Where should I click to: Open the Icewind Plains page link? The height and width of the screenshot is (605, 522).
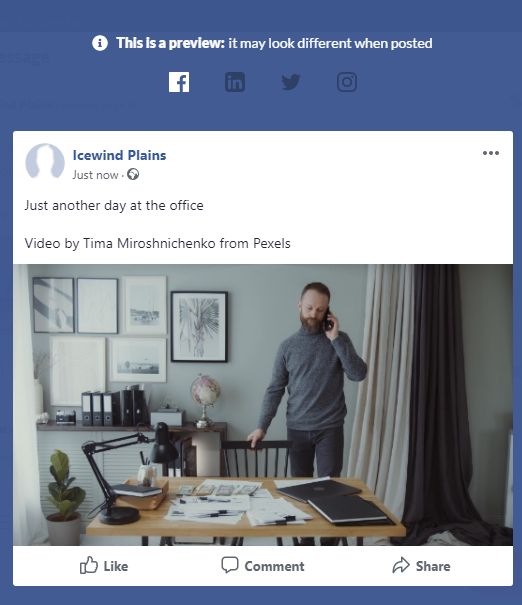(x=120, y=155)
